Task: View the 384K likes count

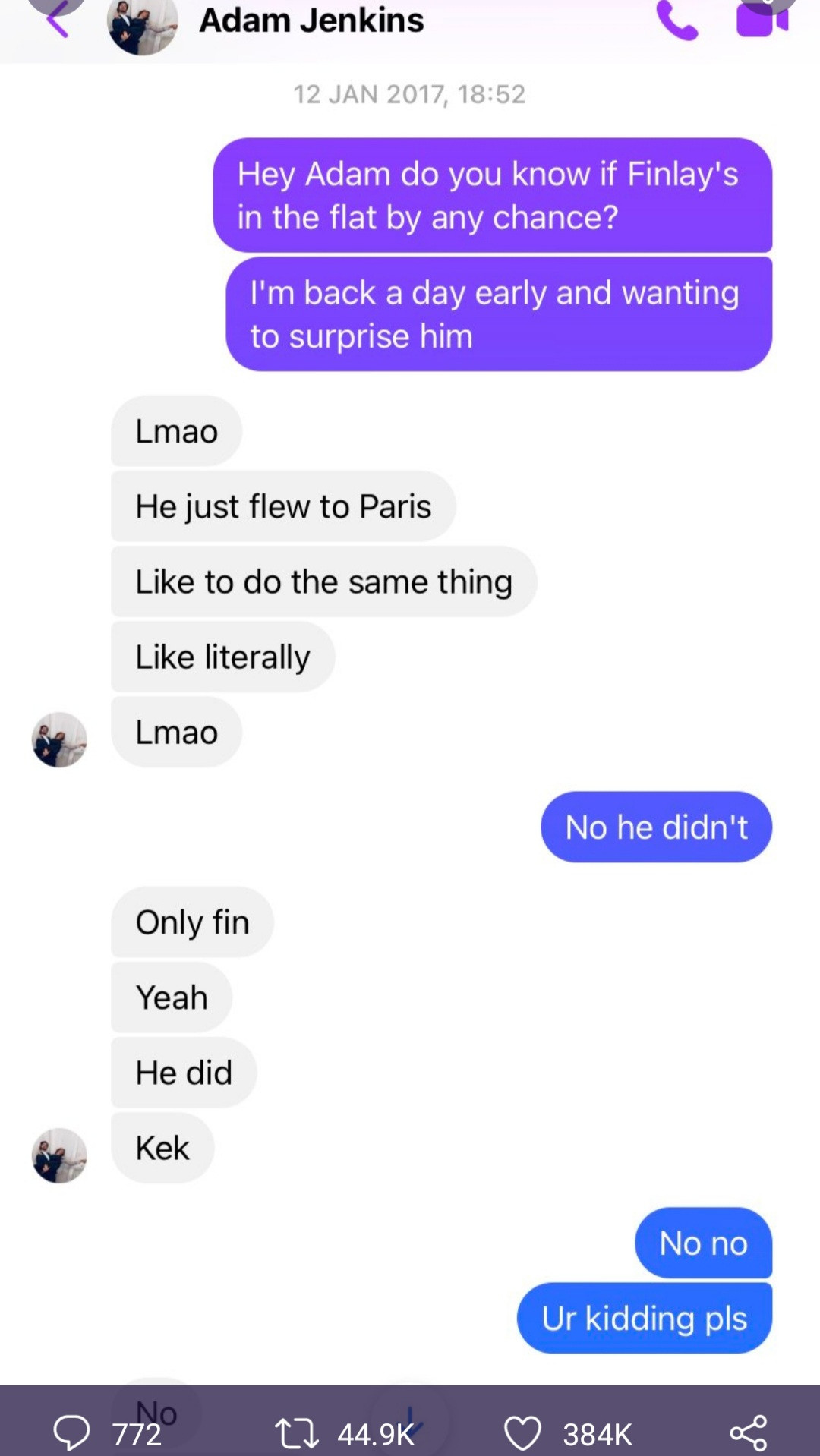Action: [598, 1434]
